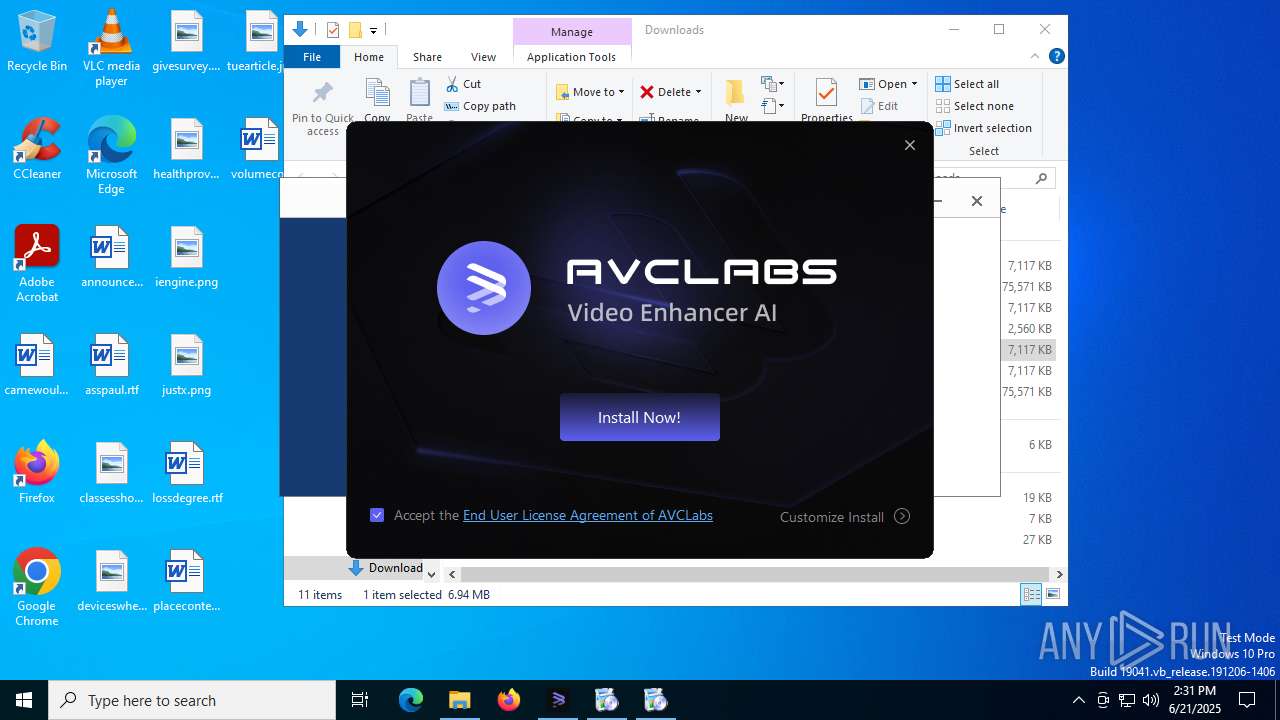Open Explorer Help question mark icon
This screenshot has height=720, width=1280.
click(x=1056, y=57)
